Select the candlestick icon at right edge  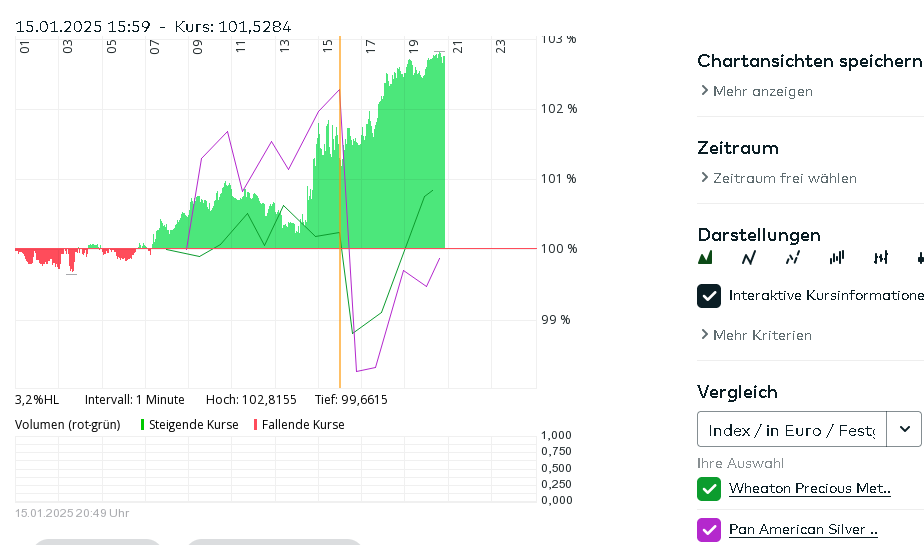point(919,258)
